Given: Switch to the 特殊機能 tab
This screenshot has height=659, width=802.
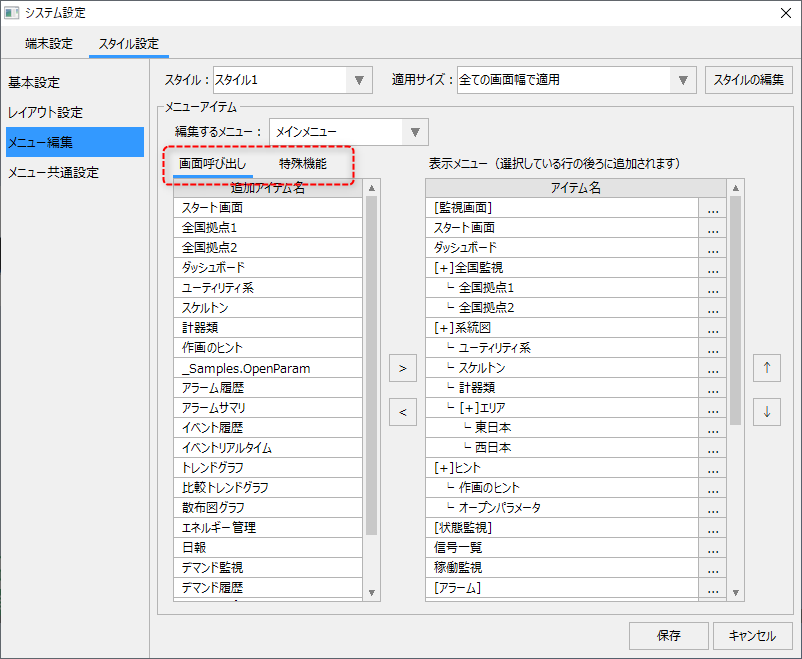Looking at the screenshot, I should coord(302,163).
